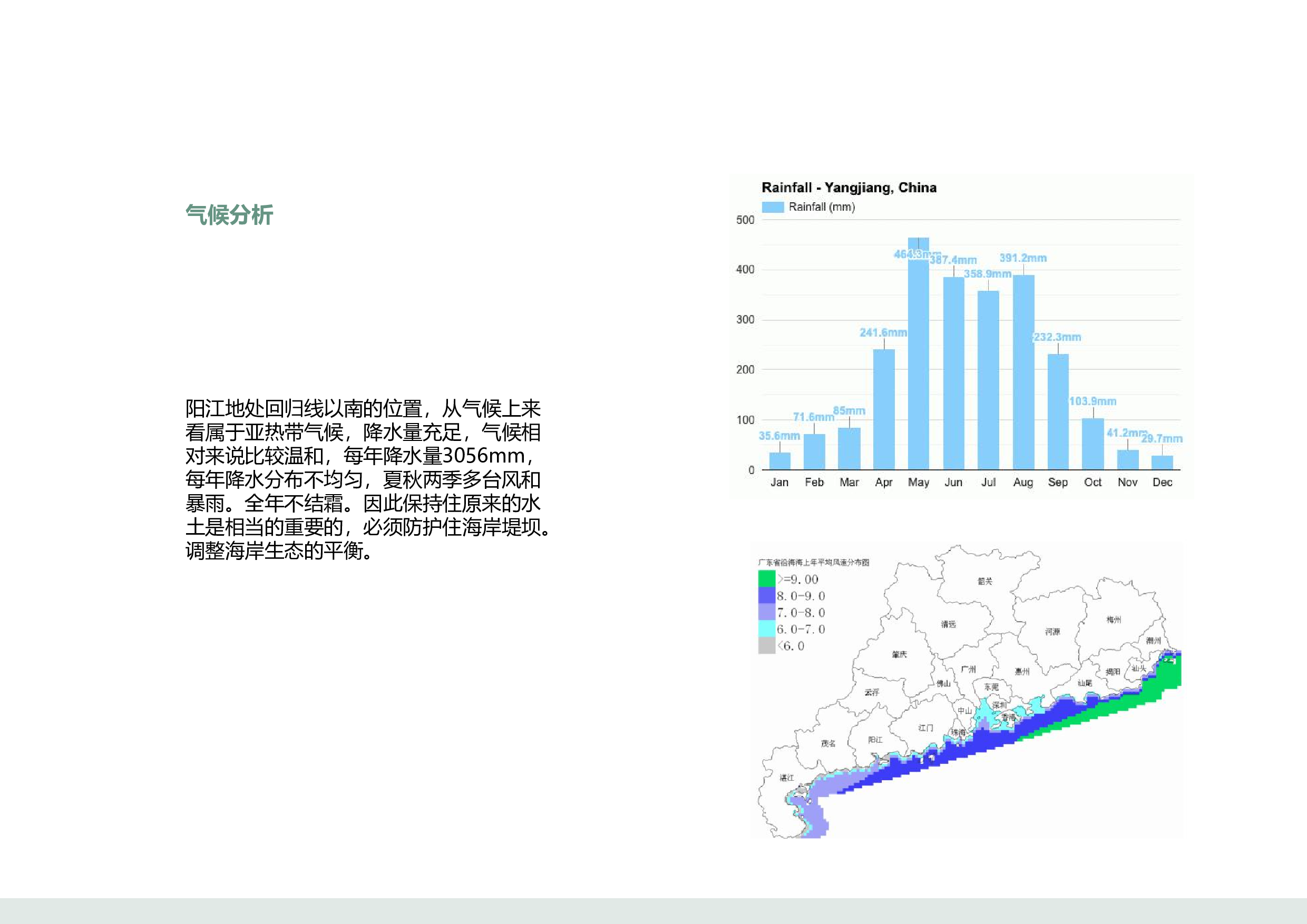1307x924 pixels.
Task: Toggle the 8.0-9.0 wind speed legend entry
Action: [767, 596]
